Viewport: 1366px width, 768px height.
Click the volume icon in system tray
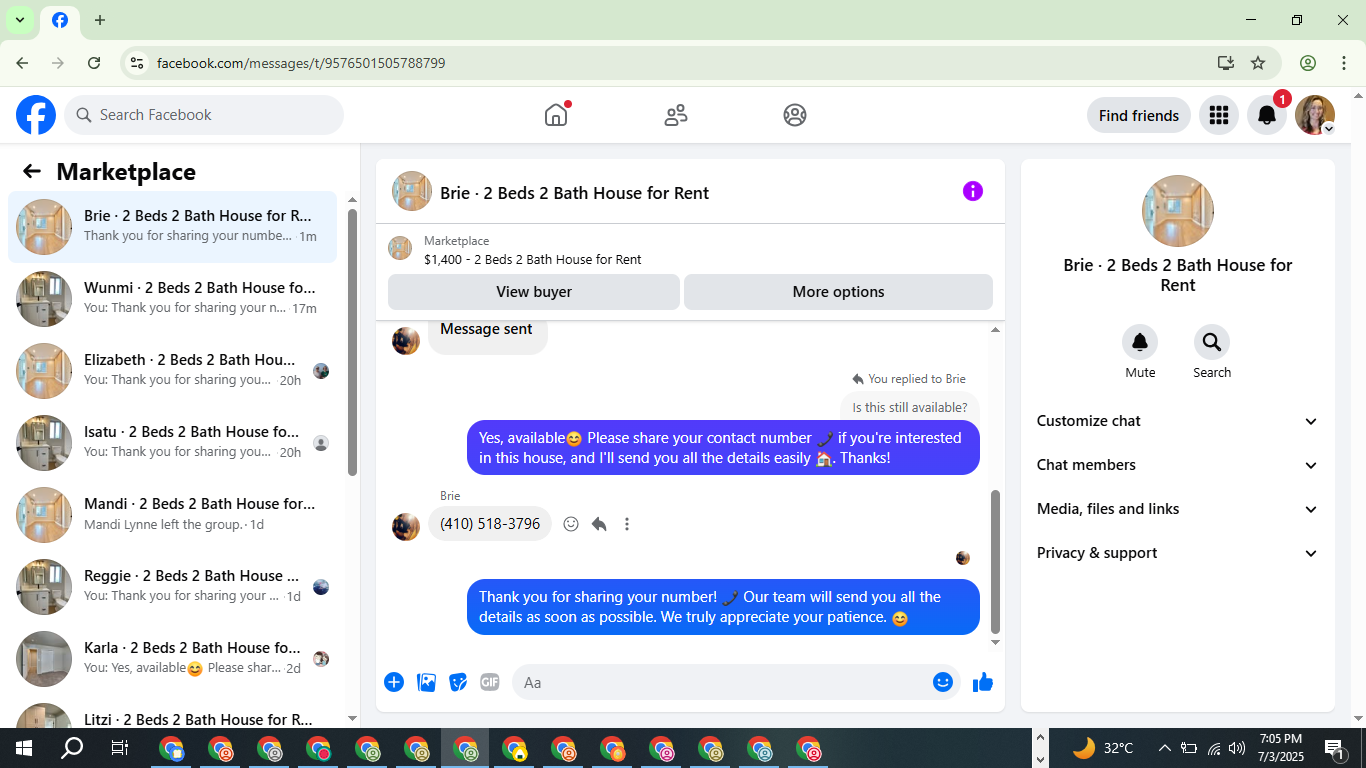pos(1237,748)
